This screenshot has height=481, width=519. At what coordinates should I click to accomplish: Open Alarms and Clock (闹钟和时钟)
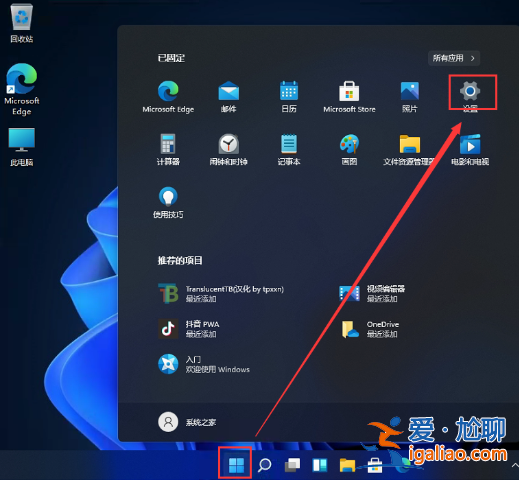coord(228,149)
